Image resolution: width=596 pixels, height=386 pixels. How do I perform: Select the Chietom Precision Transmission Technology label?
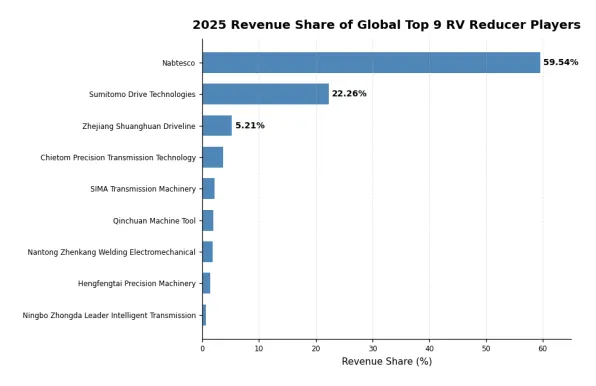click(118, 158)
